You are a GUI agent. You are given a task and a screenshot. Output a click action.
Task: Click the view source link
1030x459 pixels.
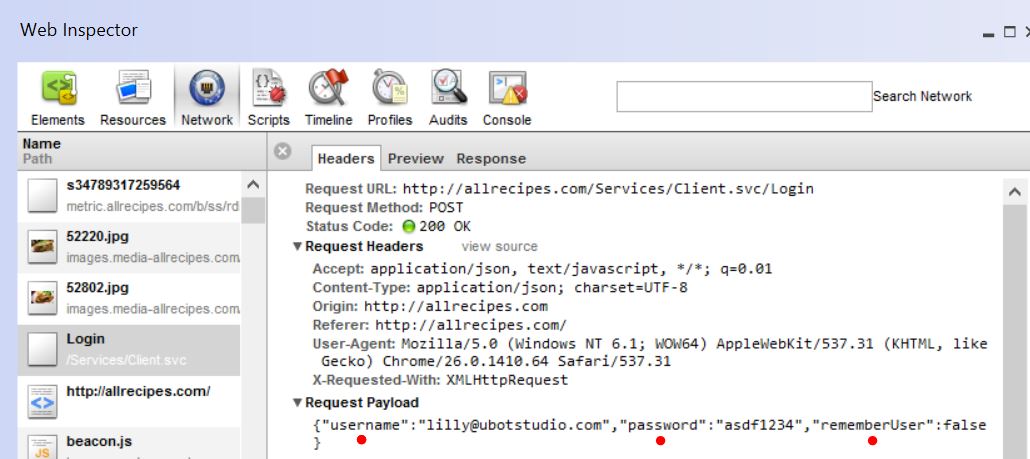click(499, 247)
